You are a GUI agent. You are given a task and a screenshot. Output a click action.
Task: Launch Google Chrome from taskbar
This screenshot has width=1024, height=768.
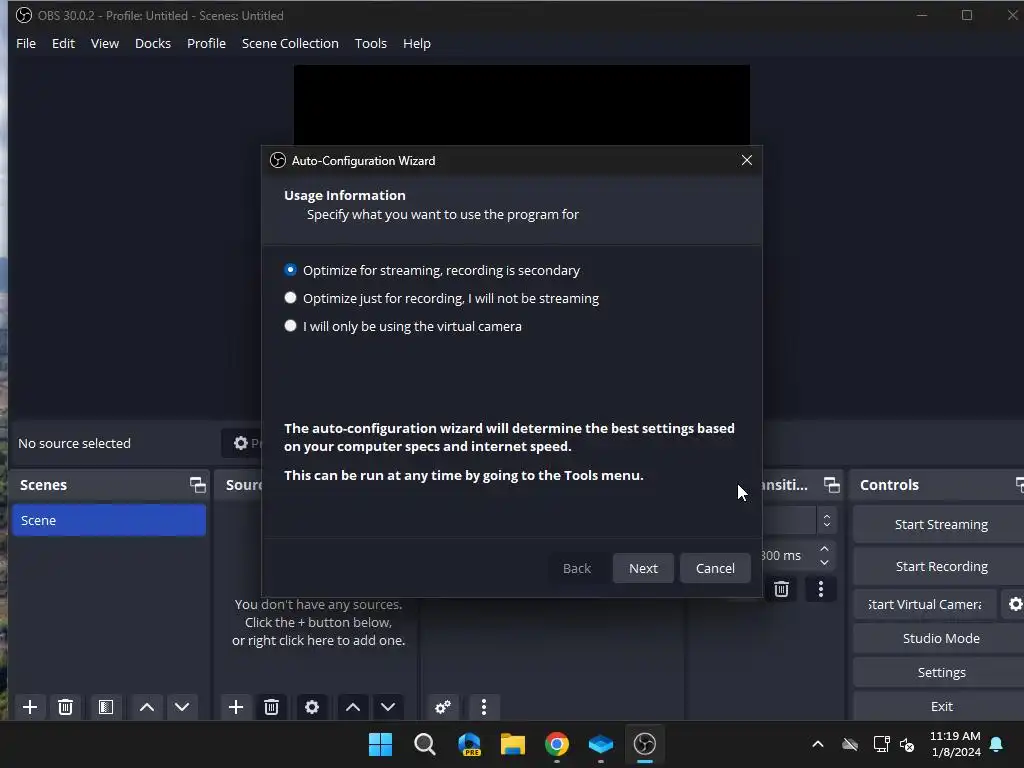coord(556,744)
